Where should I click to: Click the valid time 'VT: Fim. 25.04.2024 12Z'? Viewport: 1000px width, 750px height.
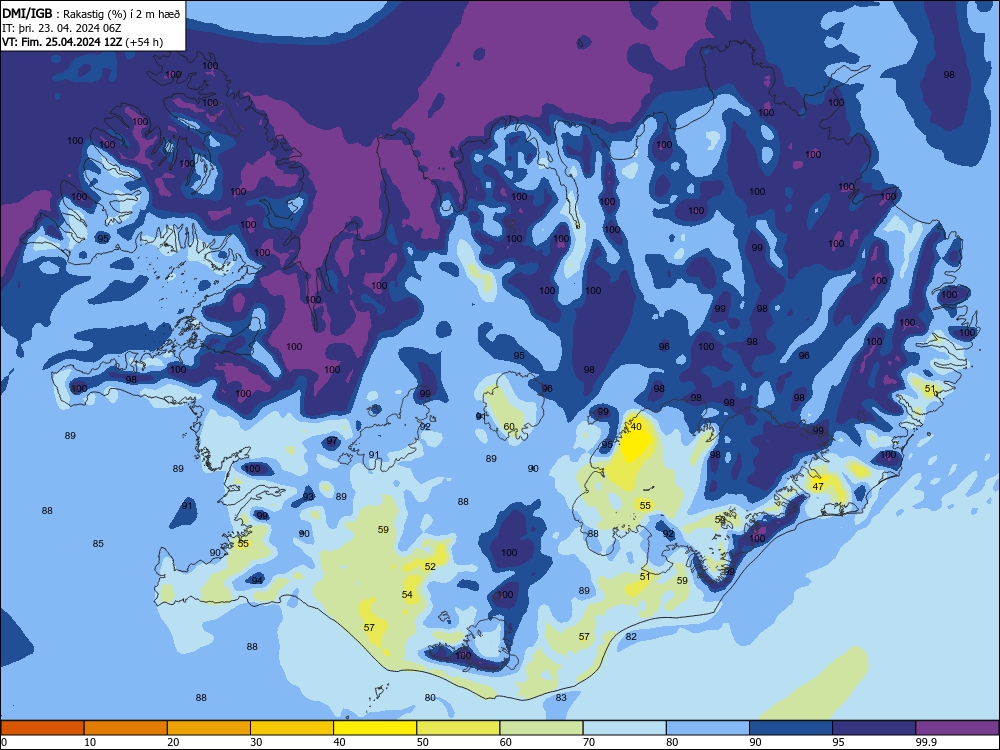62,42
